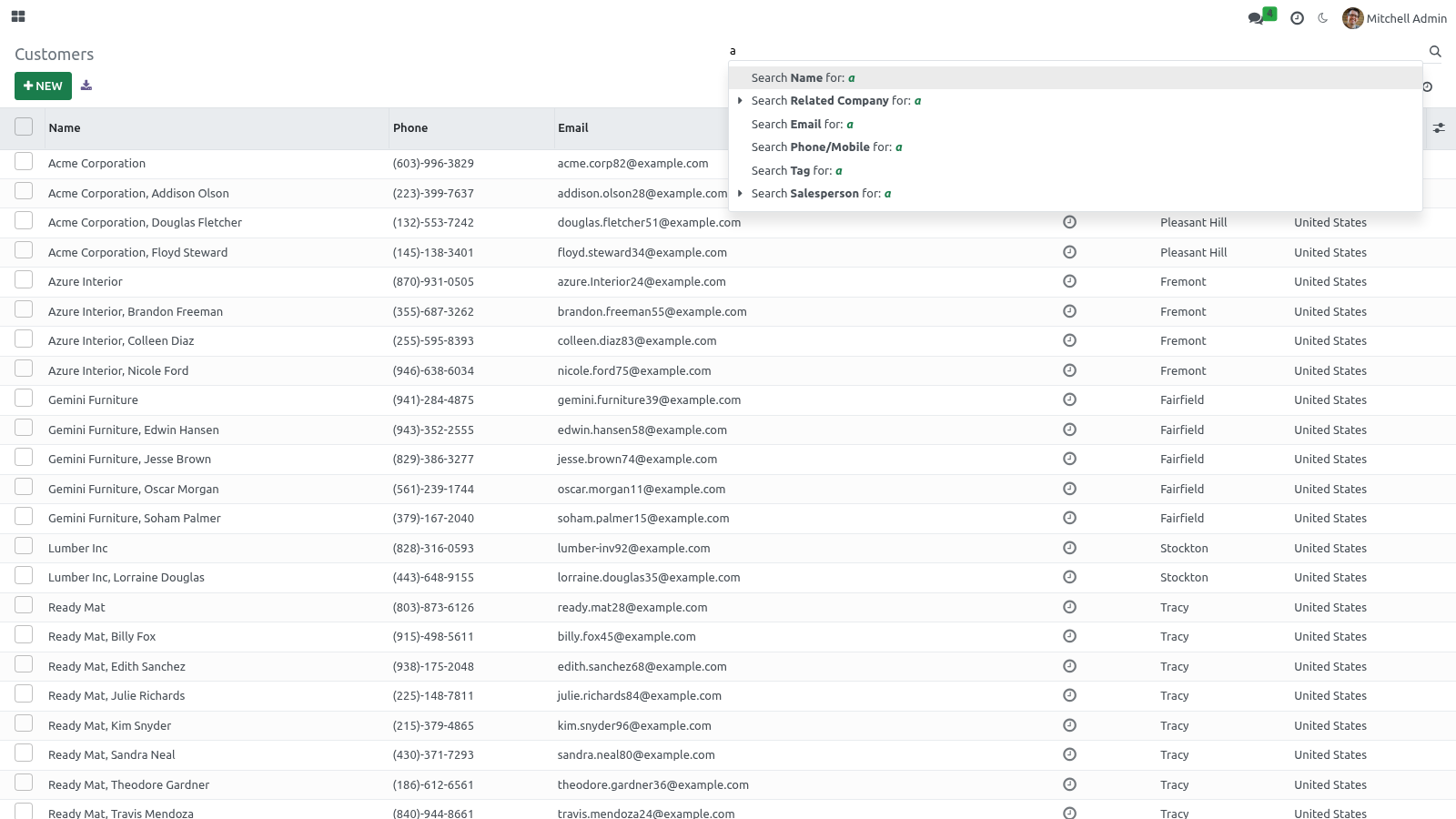Open optional columns settings icon
This screenshot has width=1456, height=819.
(x=1439, y=128)
